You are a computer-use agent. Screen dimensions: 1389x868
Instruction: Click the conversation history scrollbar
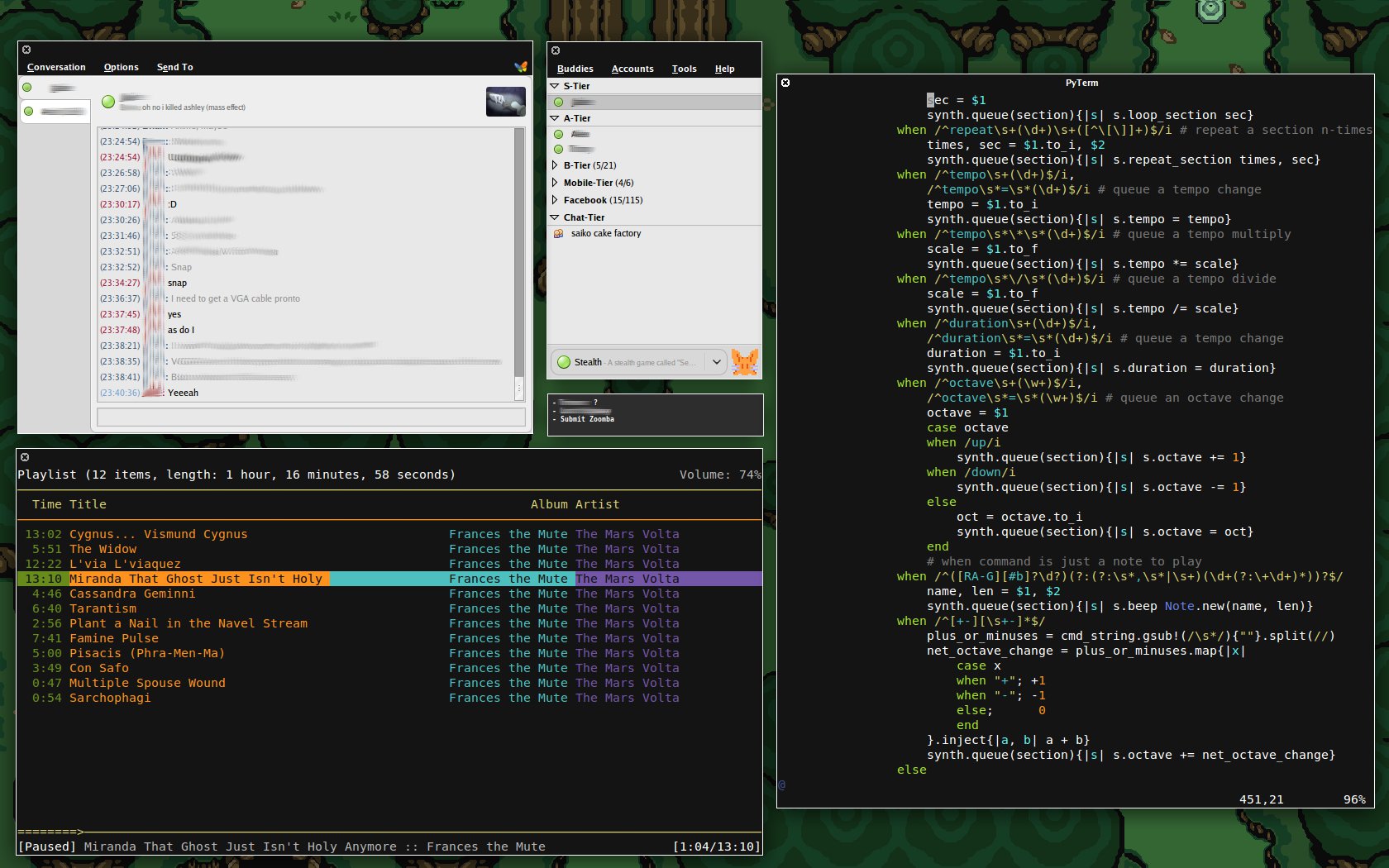[x=519, y=263]
